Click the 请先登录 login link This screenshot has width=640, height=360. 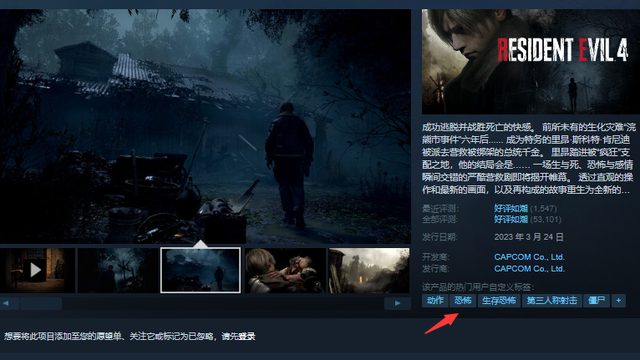coord(238,336)
